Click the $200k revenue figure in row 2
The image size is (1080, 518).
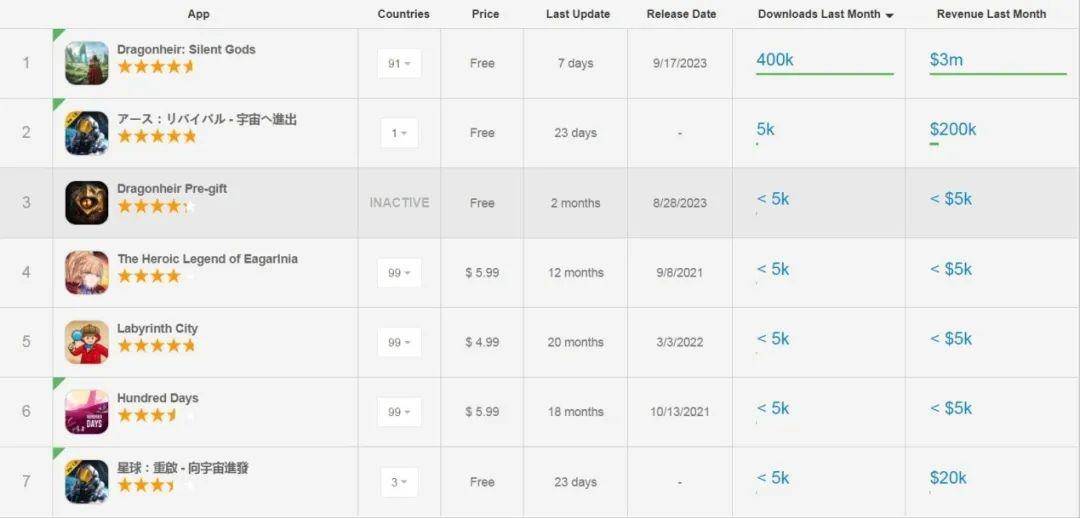click(x=953, y=130)
